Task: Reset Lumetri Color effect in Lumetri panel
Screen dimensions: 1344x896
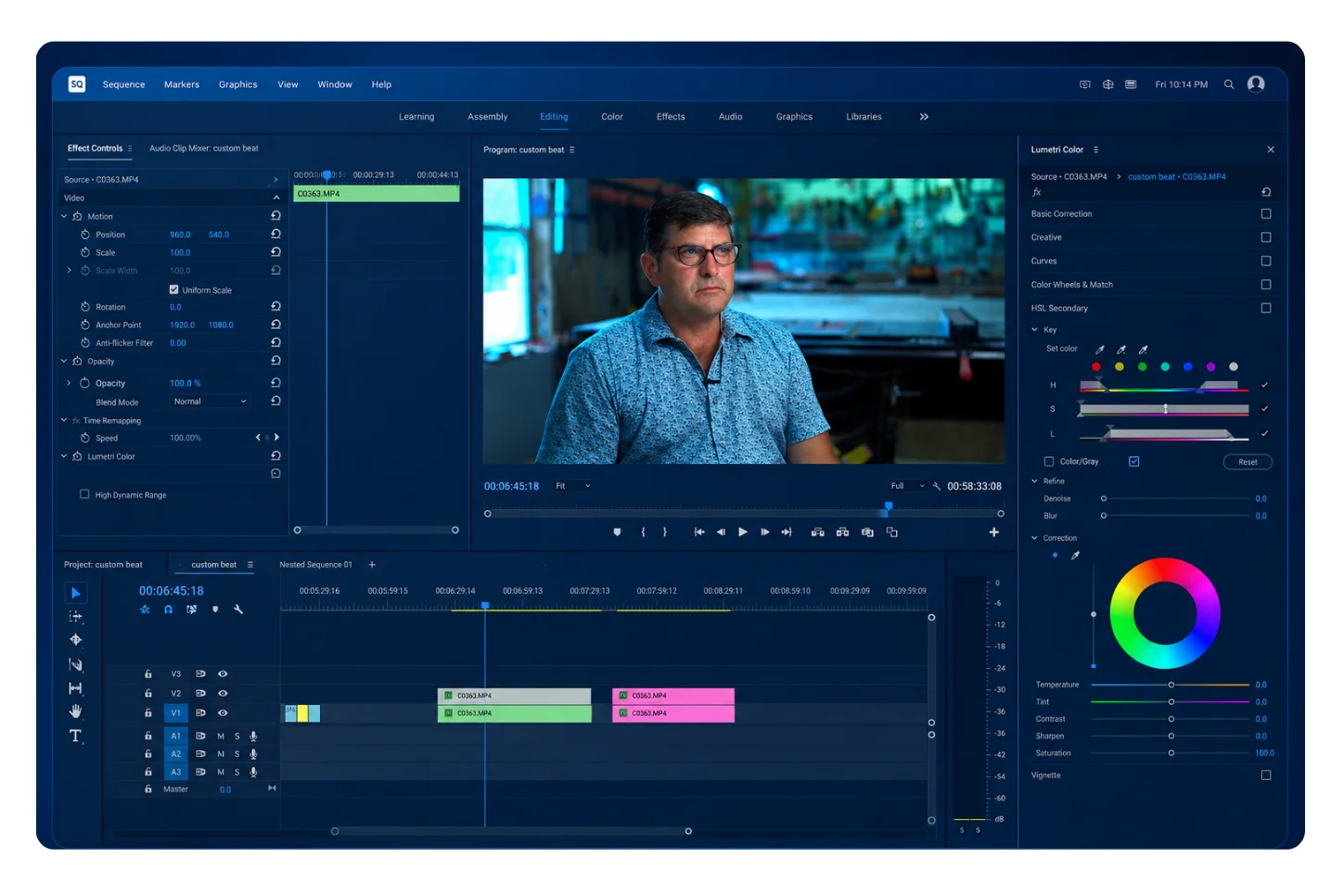Action: coord(1266,192)
